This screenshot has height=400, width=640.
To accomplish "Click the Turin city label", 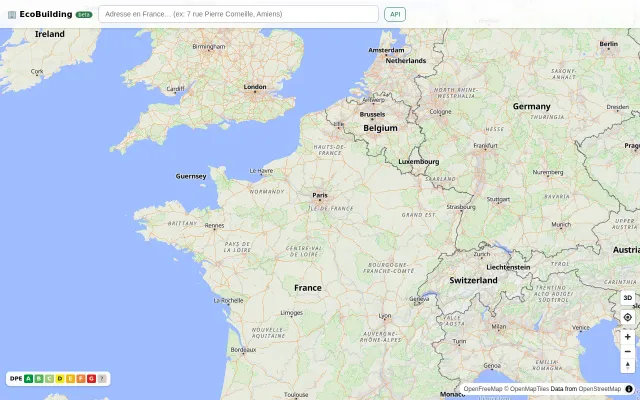I will pos(459,341).
